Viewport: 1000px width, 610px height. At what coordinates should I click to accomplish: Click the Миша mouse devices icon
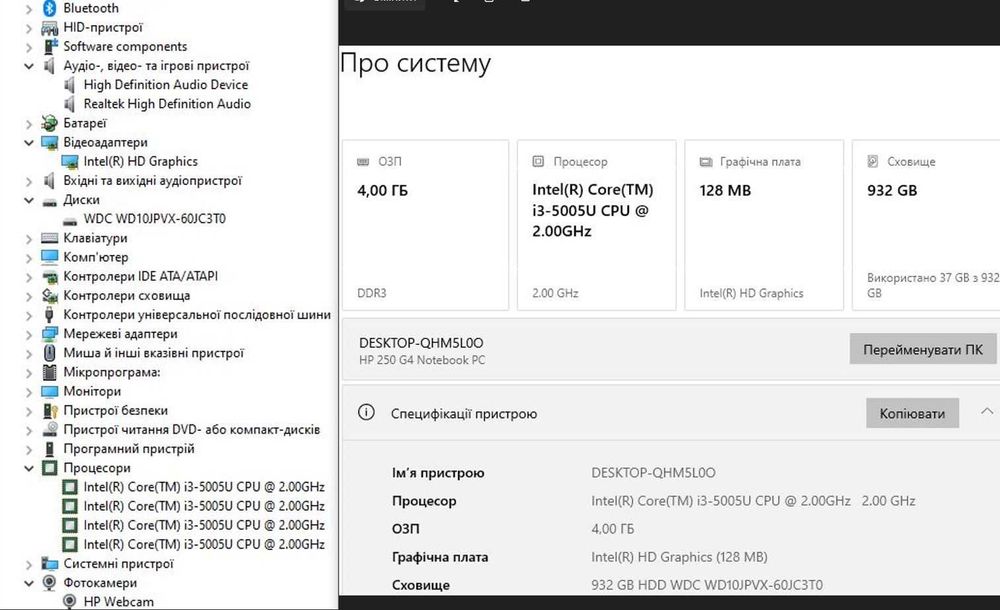pyautogui.click(x=50, y=353)
